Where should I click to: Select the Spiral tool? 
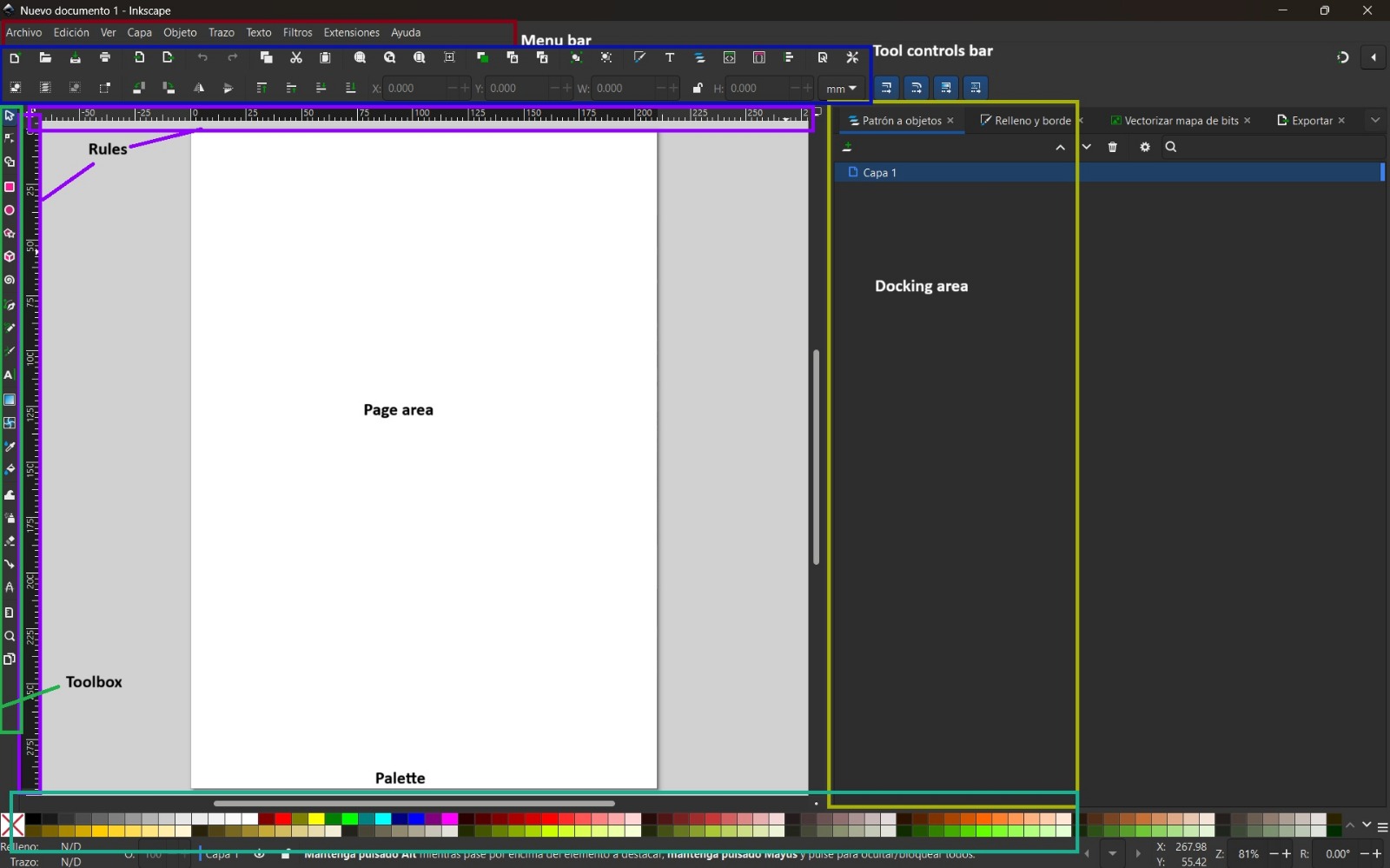tap(10, 280)
